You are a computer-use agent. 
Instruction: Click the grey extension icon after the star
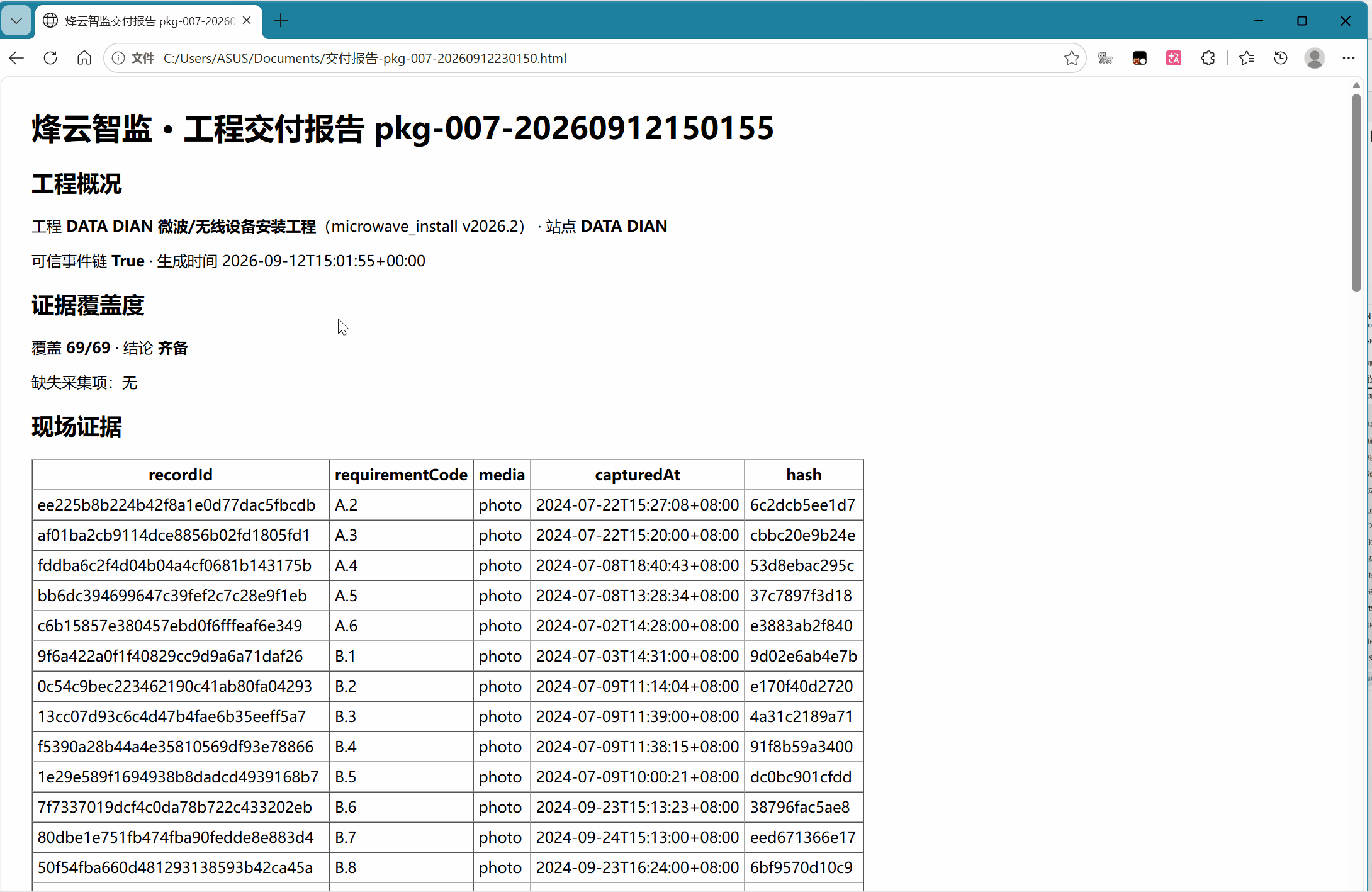[x=1106, y=58]
